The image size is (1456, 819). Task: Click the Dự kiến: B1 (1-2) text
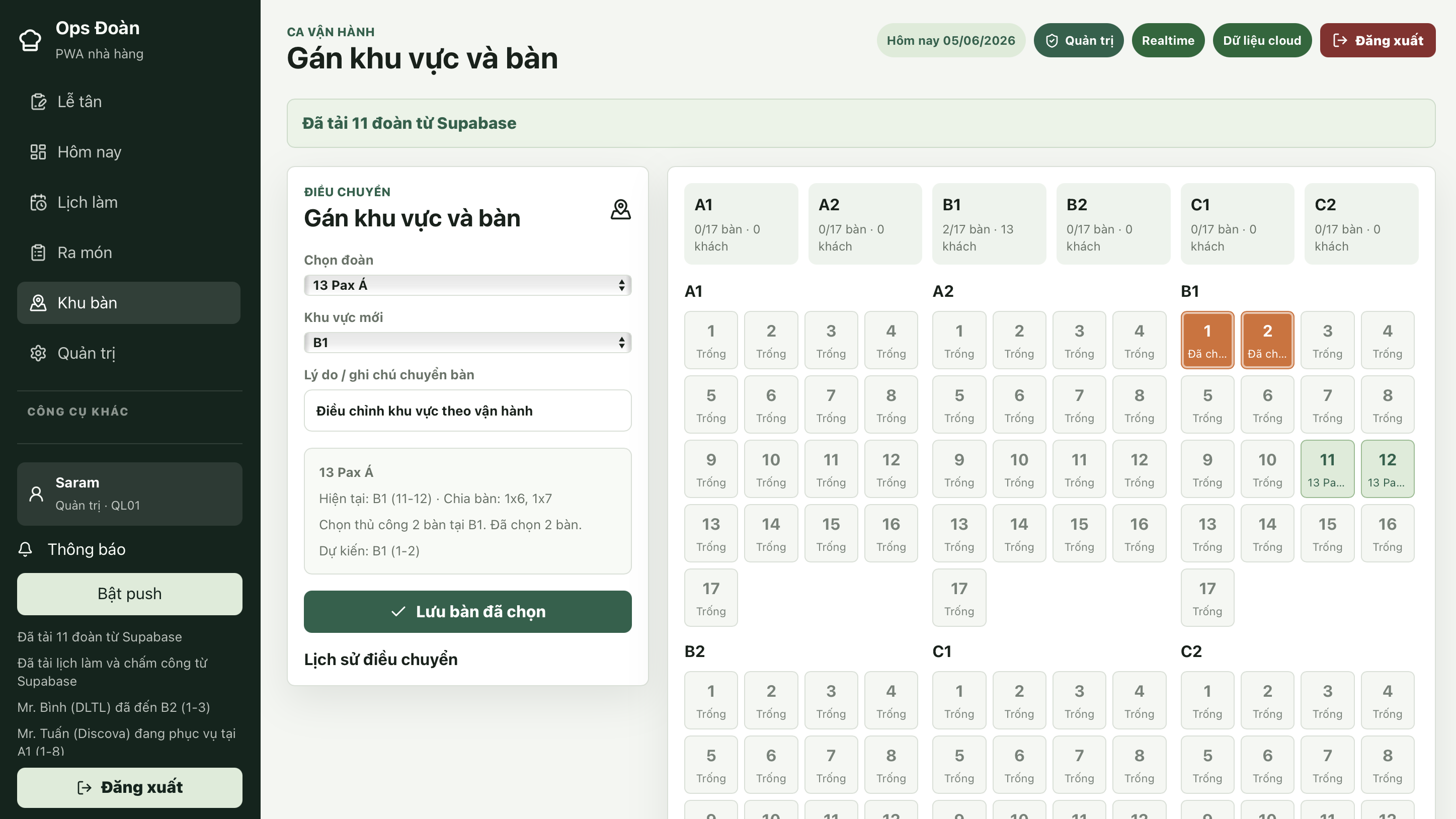click(368, 551)
